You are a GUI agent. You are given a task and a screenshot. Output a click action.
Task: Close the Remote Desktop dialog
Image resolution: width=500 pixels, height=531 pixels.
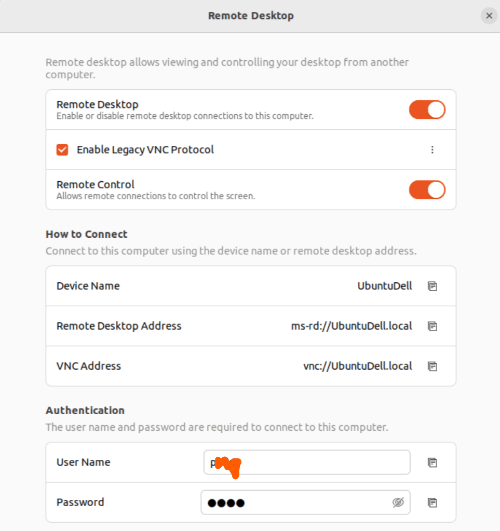[489, 16]
